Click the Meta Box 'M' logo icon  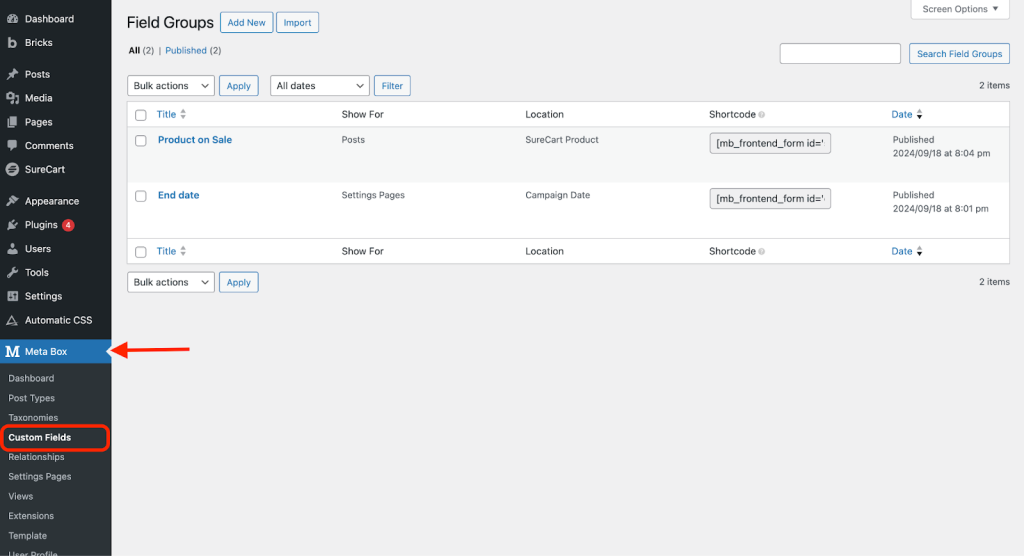click(13, 351)
